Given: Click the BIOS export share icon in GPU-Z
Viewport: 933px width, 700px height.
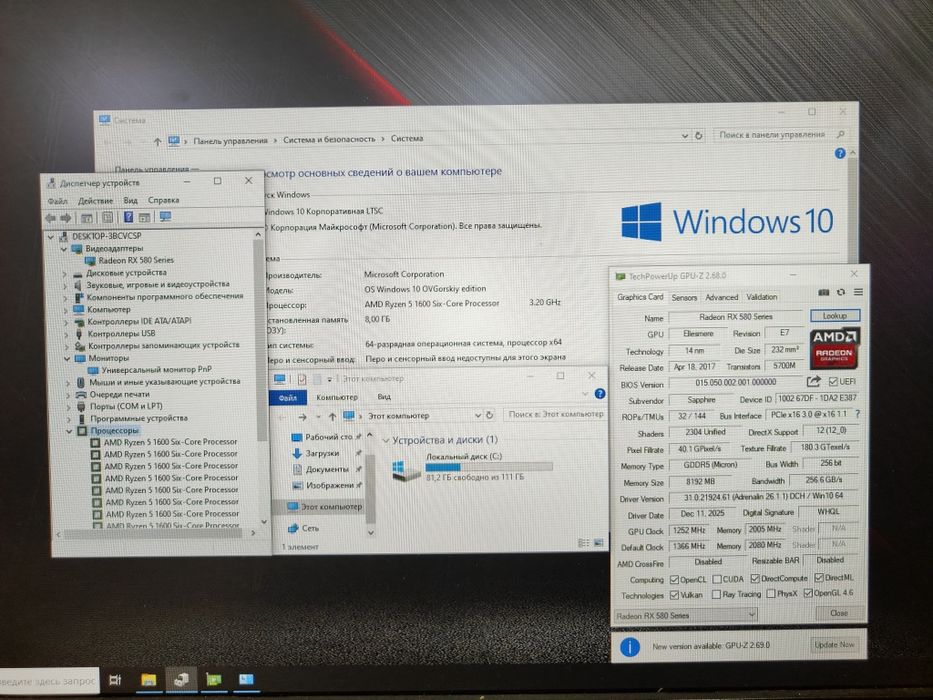Looking at the screenshot, I should (x=813, y=381).
